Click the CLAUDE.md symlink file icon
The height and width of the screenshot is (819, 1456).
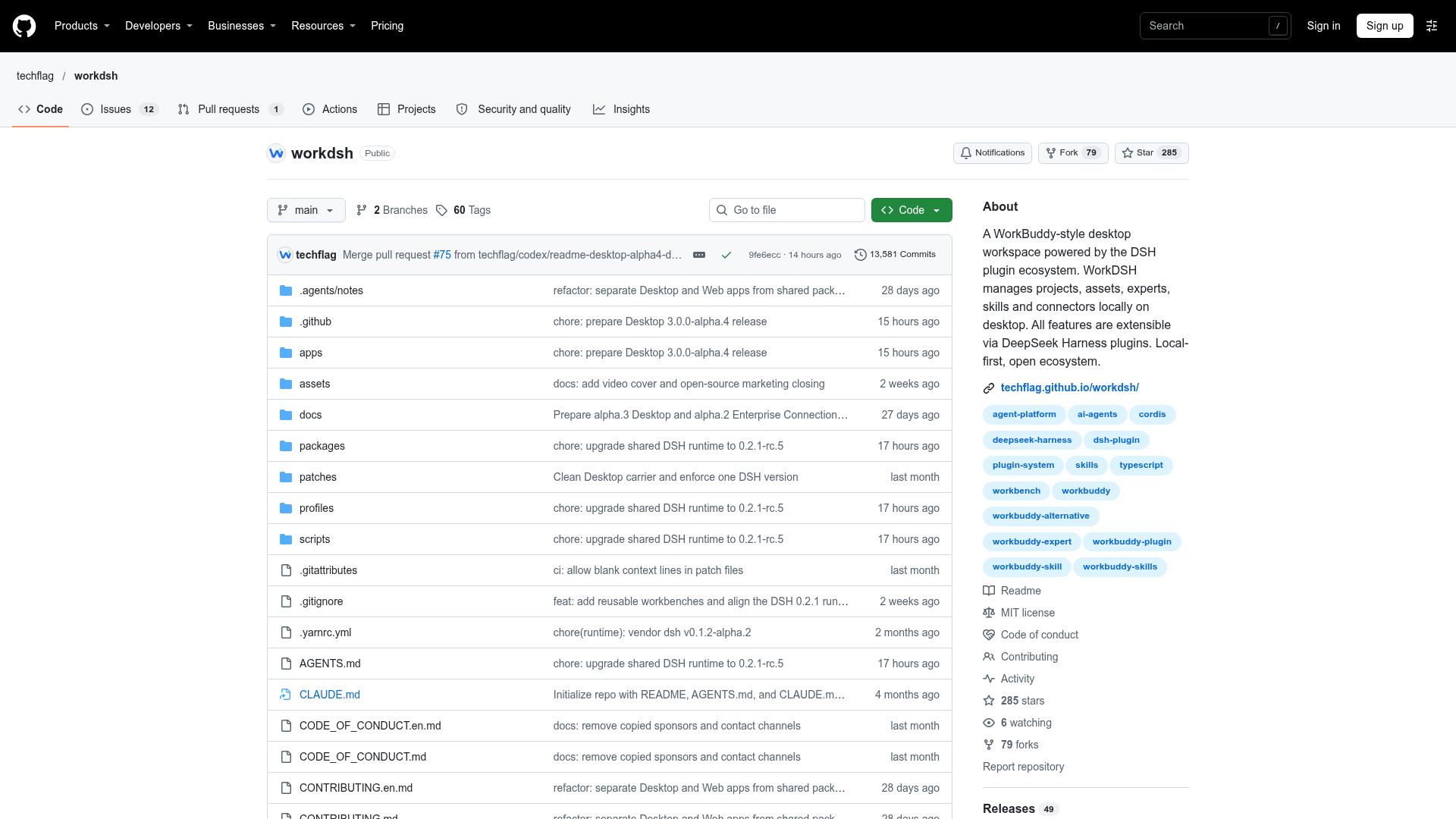point(286,695)
